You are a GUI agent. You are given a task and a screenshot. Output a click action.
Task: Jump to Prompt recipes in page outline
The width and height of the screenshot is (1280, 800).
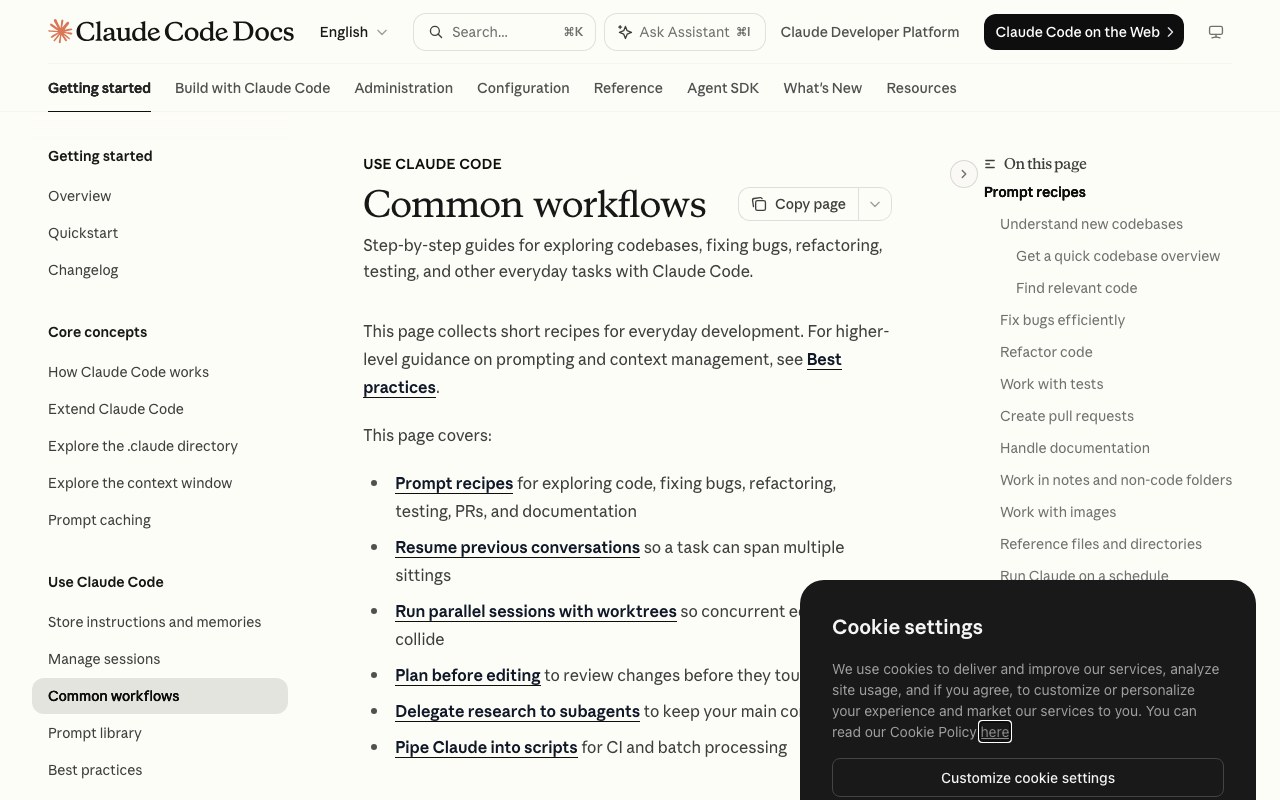pos(1034,192)
